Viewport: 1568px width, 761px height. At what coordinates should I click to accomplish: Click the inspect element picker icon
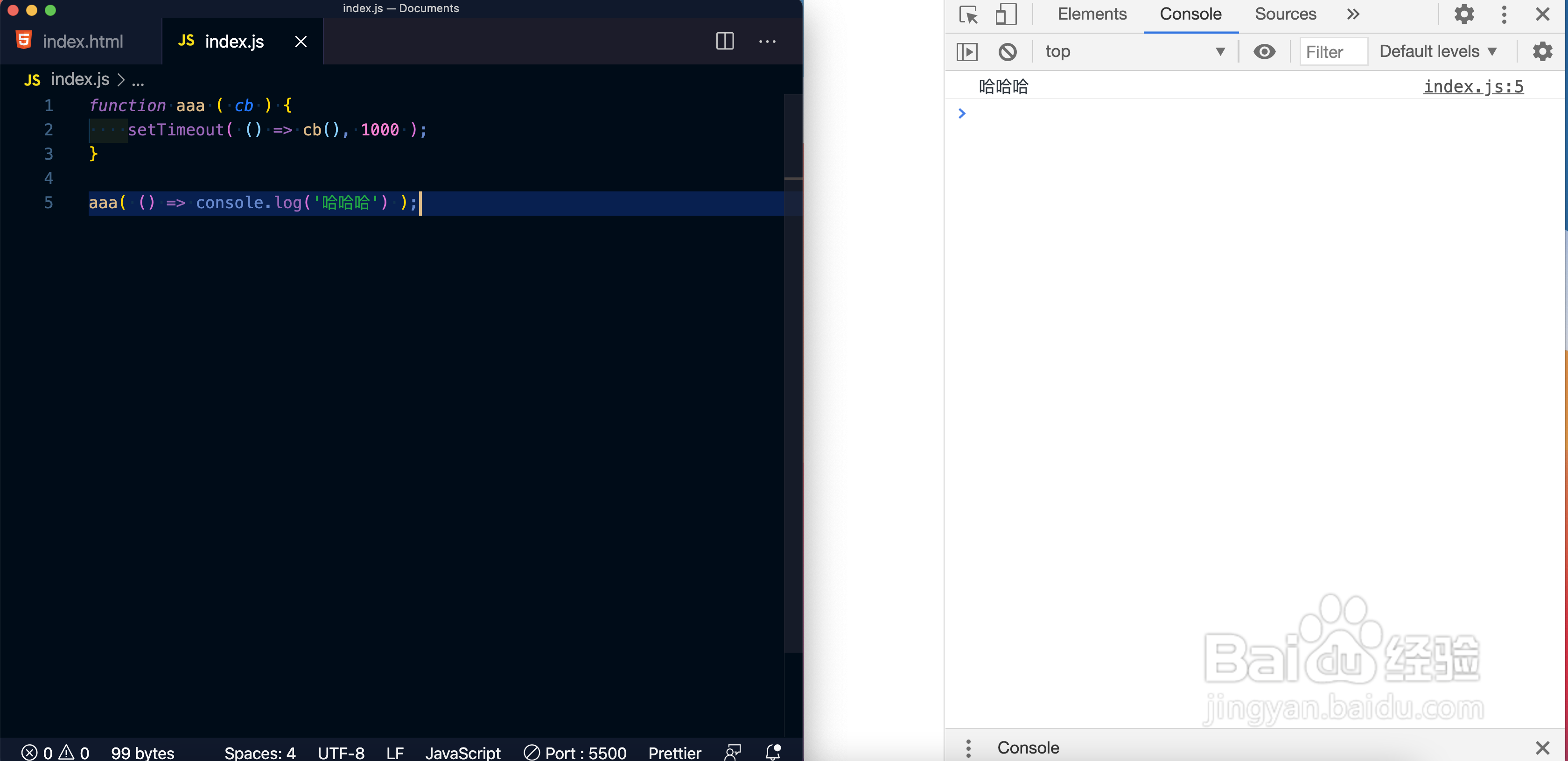point(968,14)
